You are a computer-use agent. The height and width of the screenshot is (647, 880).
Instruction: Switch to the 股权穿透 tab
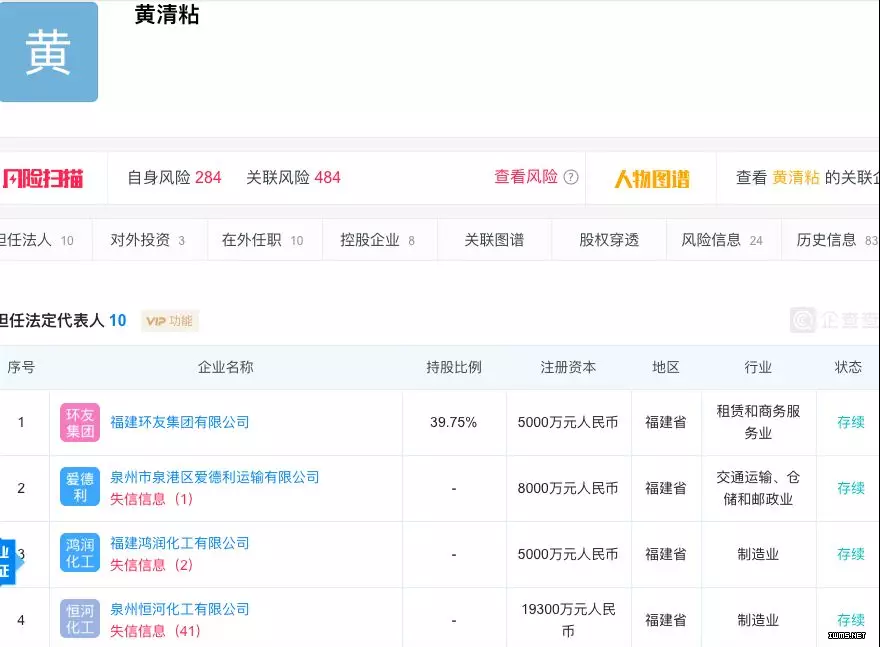pos(609,240)
